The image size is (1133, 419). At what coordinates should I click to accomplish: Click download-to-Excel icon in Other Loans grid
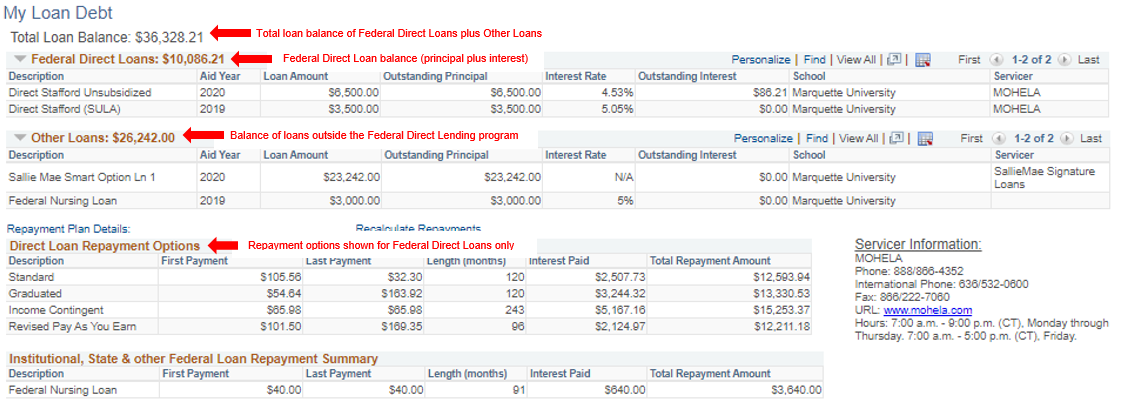click(923, 139)
